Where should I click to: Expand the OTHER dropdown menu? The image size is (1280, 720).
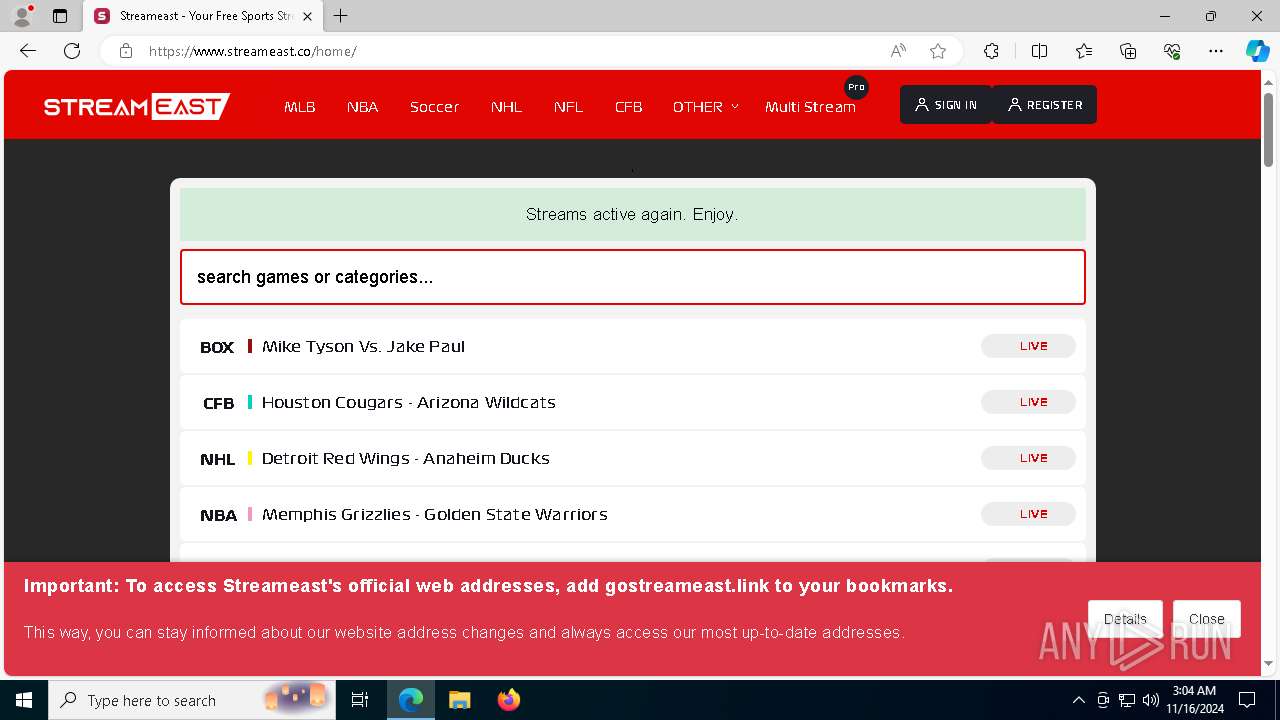705,106
